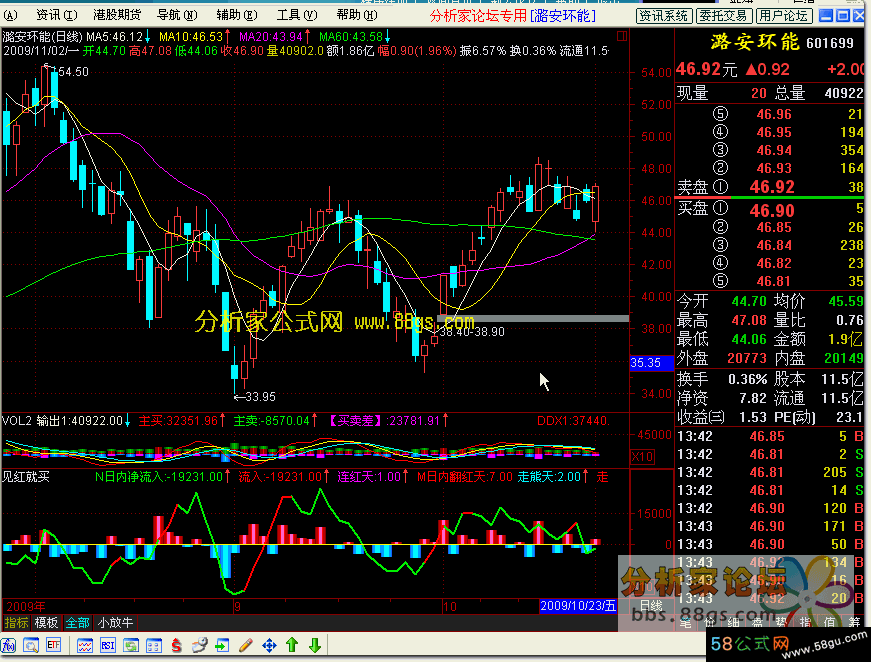Click the blue four-way move arrows icon
871x662 pixels.
click(x=269, y=645)
